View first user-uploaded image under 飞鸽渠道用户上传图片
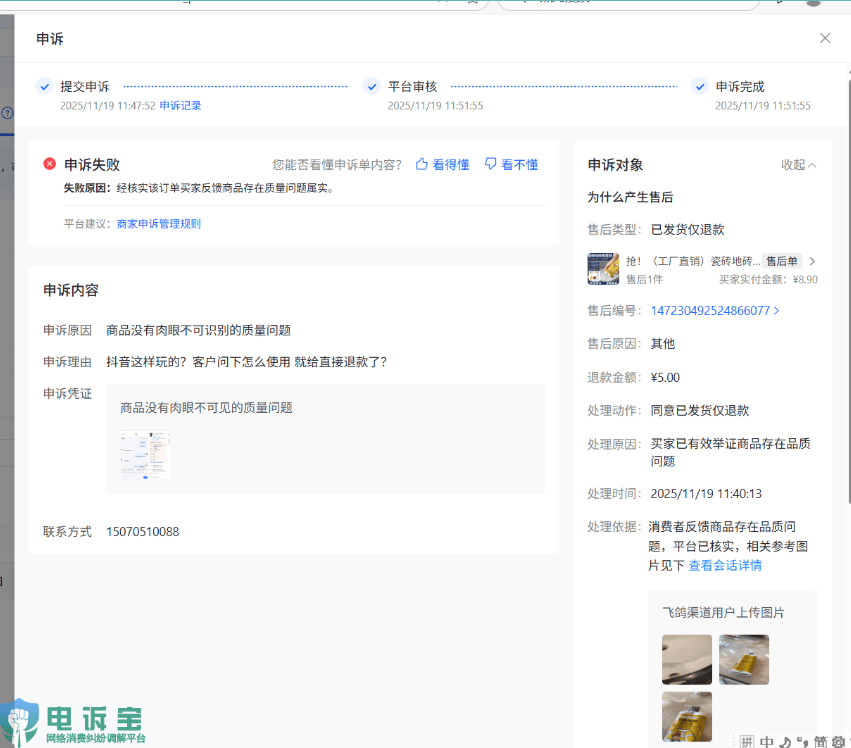Viewport: 851px width, 748px height. point(687,659)
